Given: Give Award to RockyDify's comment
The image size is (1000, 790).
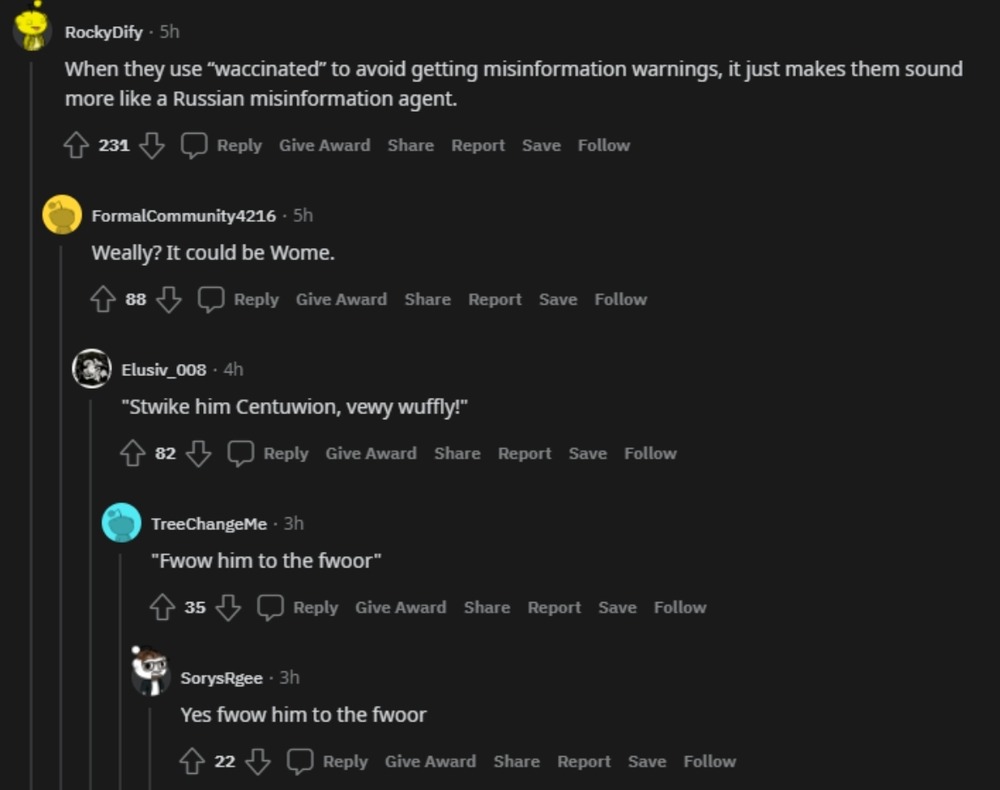Looking at the screenshot, I should (324, 146).
